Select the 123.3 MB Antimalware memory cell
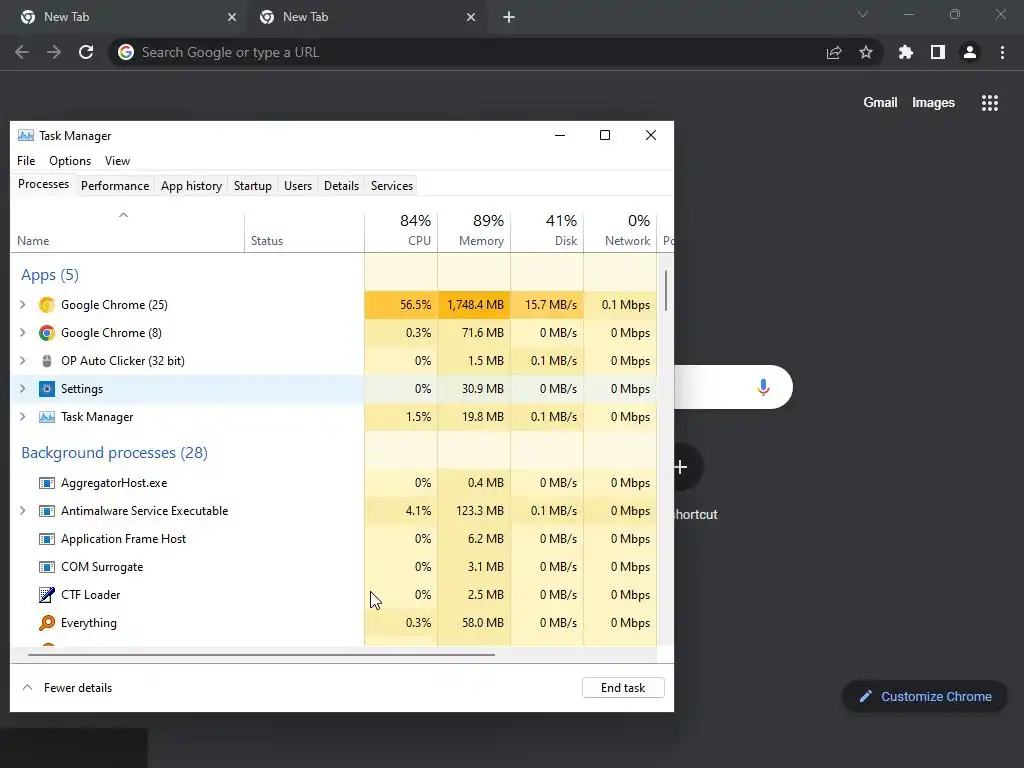 click(x=474, y=511)
